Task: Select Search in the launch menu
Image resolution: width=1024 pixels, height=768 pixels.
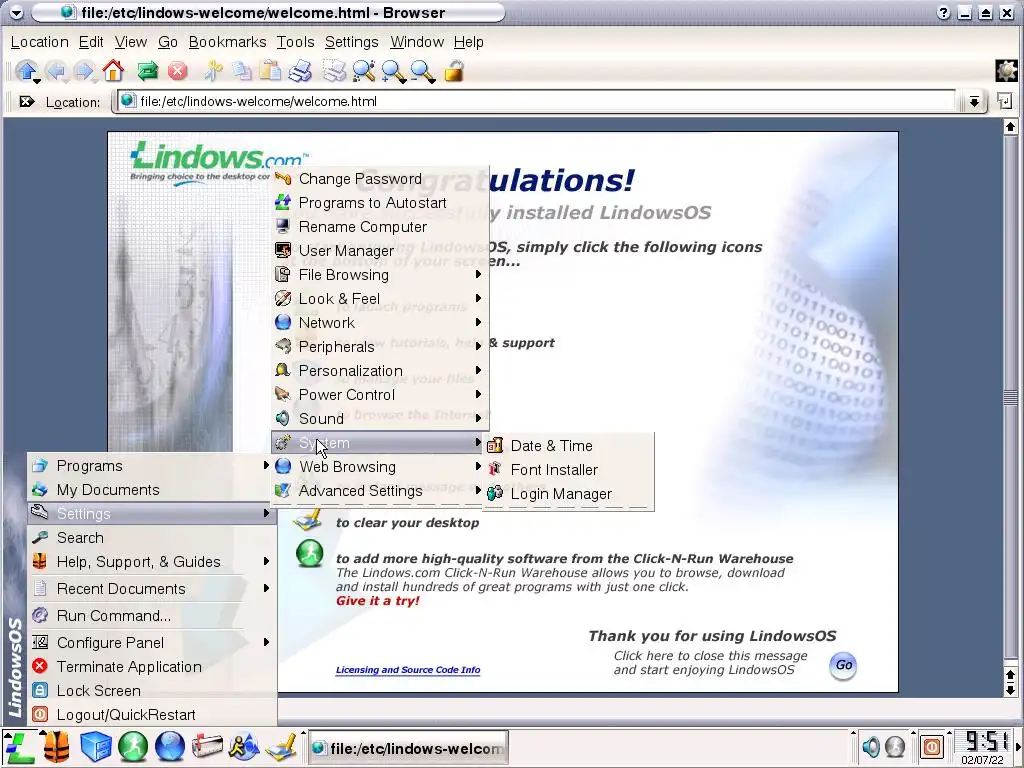Action: click(x=152, y=538)
